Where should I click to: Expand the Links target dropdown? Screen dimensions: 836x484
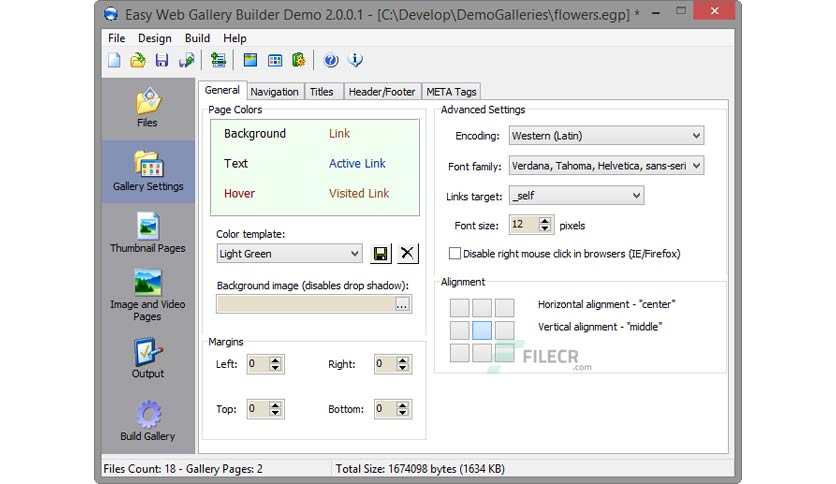pyautogui.click(x=636, y=196)
